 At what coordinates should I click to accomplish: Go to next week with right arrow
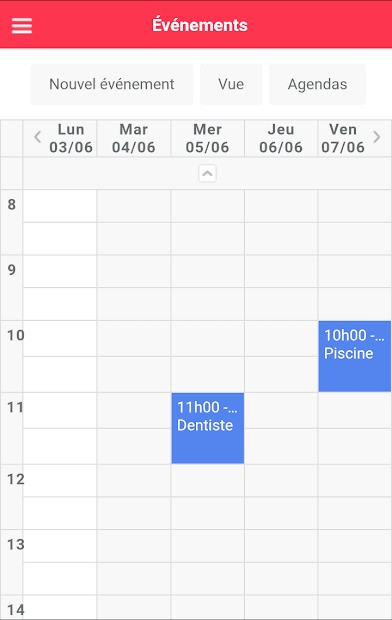pos(377,137)
